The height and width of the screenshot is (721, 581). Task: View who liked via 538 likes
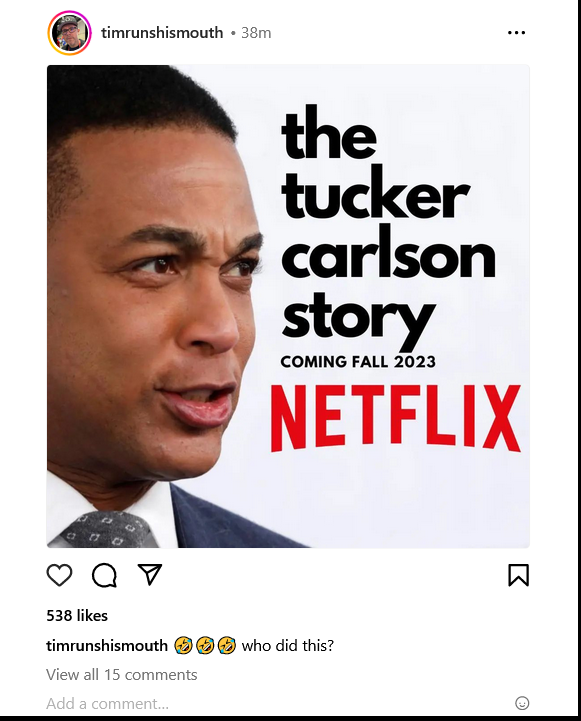77,615
